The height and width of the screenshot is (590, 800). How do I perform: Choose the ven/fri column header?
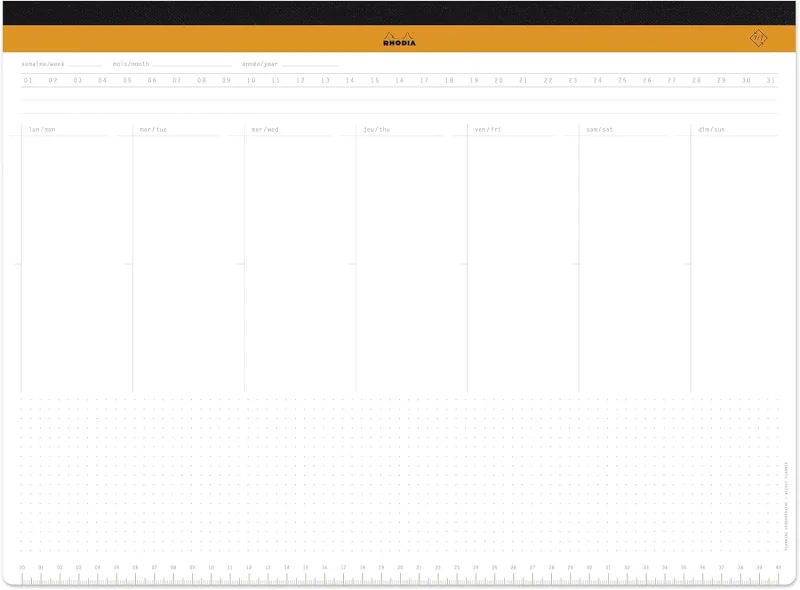point(488,129)
